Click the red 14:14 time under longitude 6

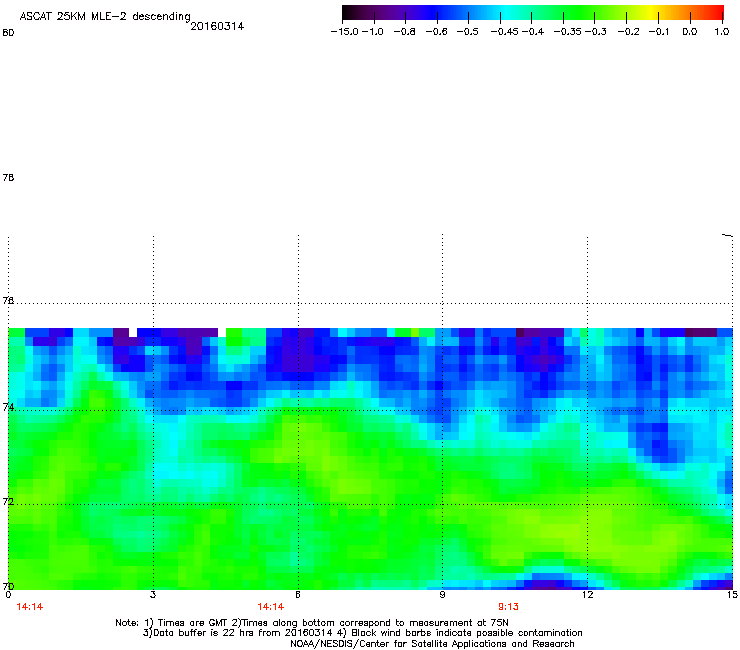[x=270, y=607]
